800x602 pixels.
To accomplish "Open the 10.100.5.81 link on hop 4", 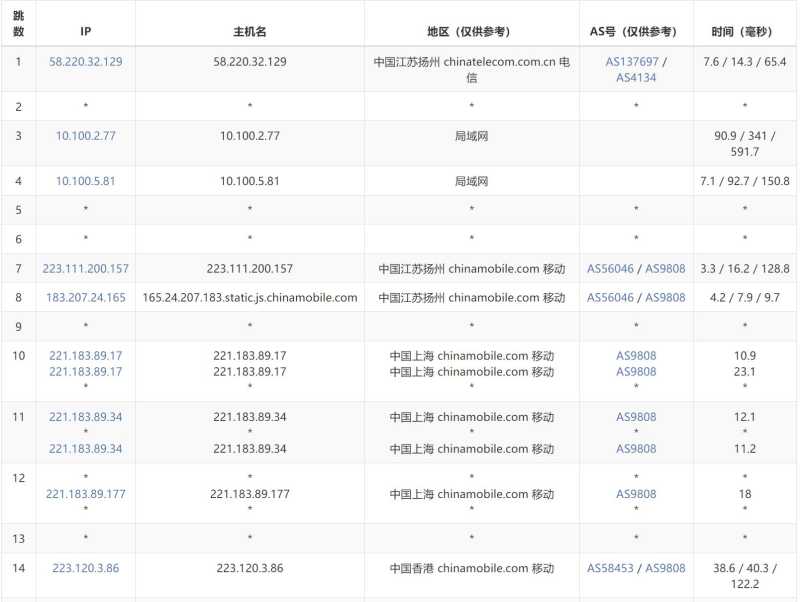I will (x=86, y=181).
